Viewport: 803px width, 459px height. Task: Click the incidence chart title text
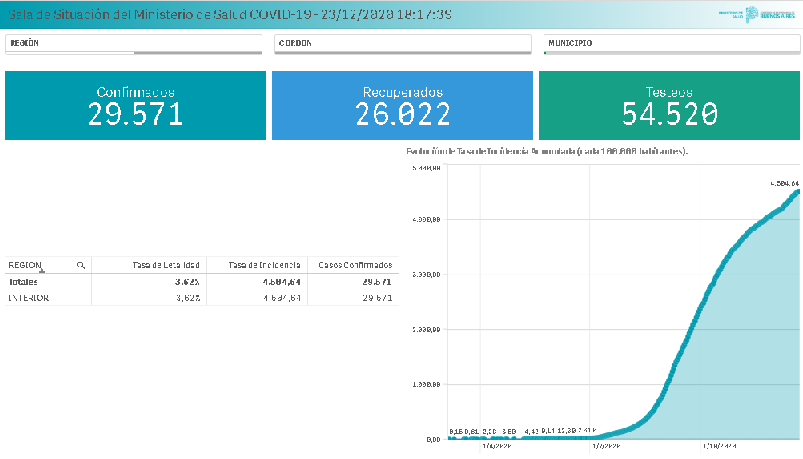coord(547,151)
